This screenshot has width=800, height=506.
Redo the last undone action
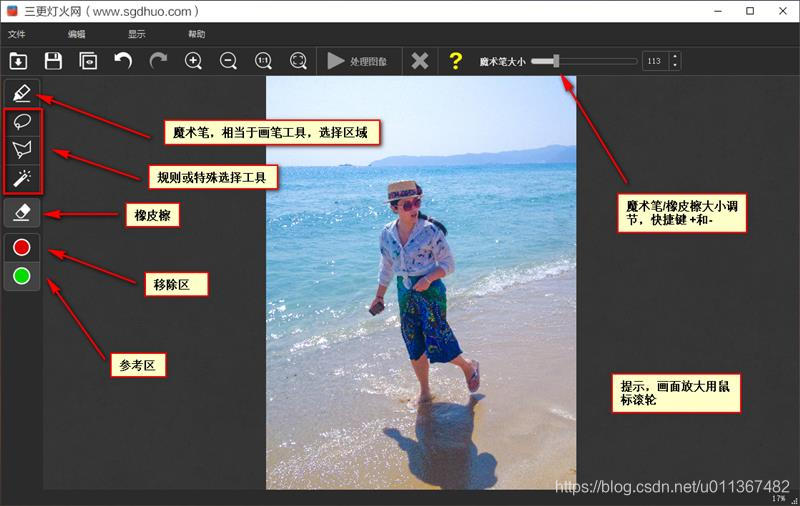click(158, 61)
